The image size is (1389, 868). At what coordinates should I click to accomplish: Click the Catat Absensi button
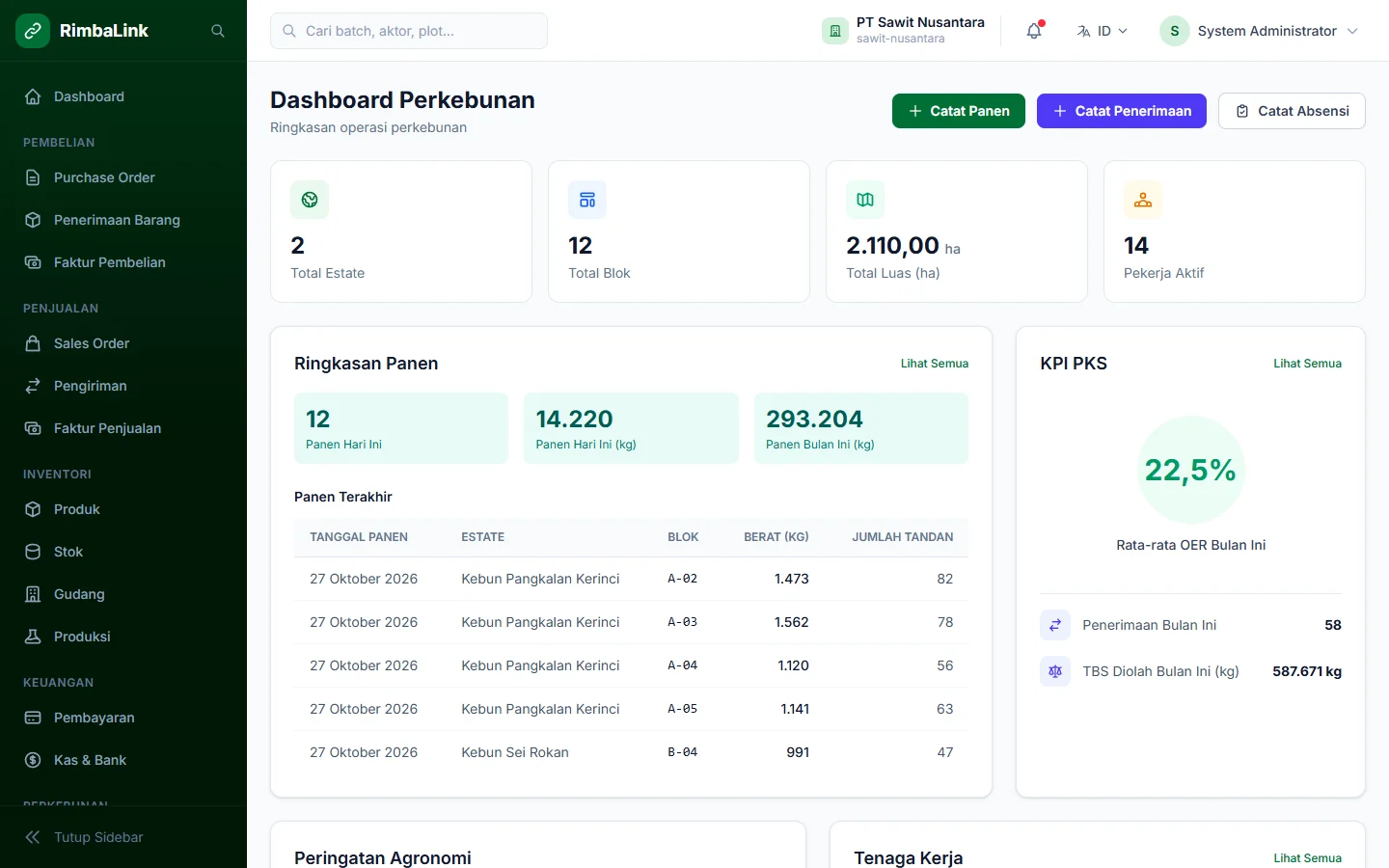pos(1292,111)
